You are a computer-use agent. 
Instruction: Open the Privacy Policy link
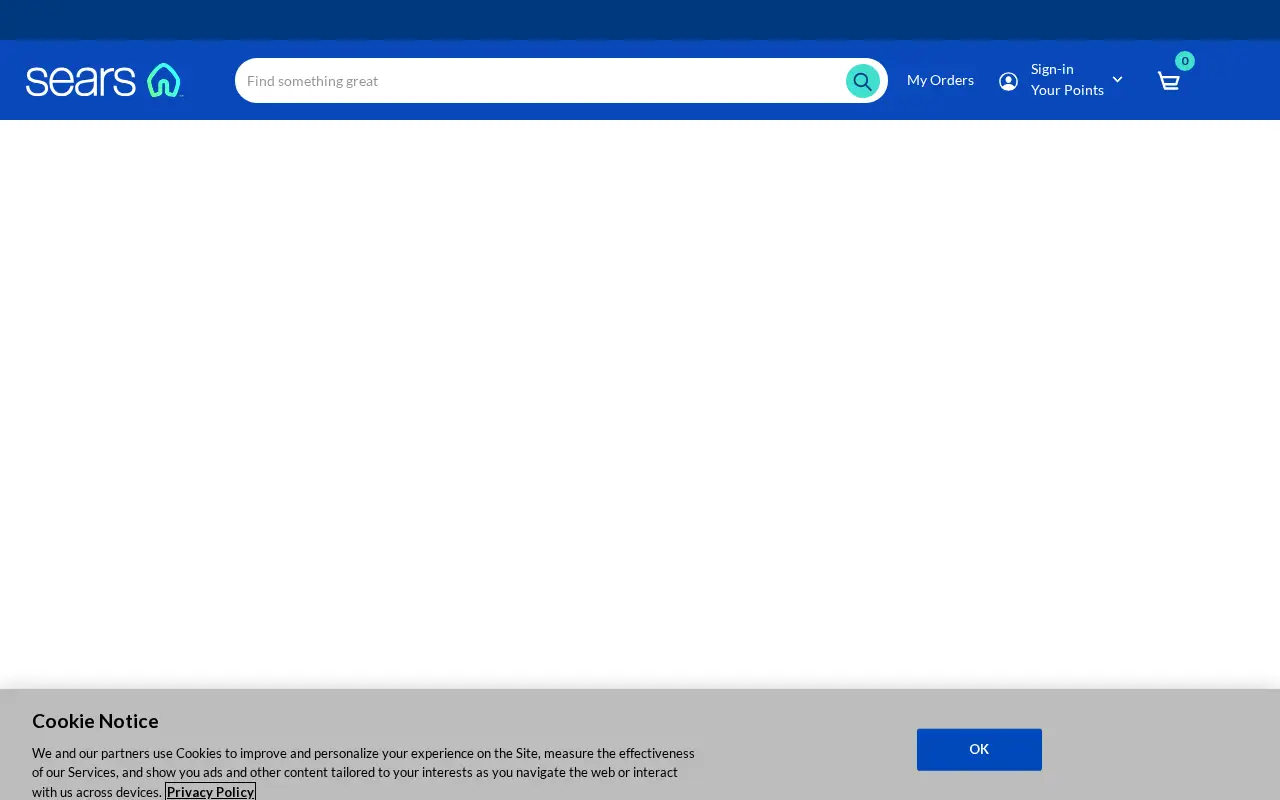pyautogui.click(x=210, y=792)
